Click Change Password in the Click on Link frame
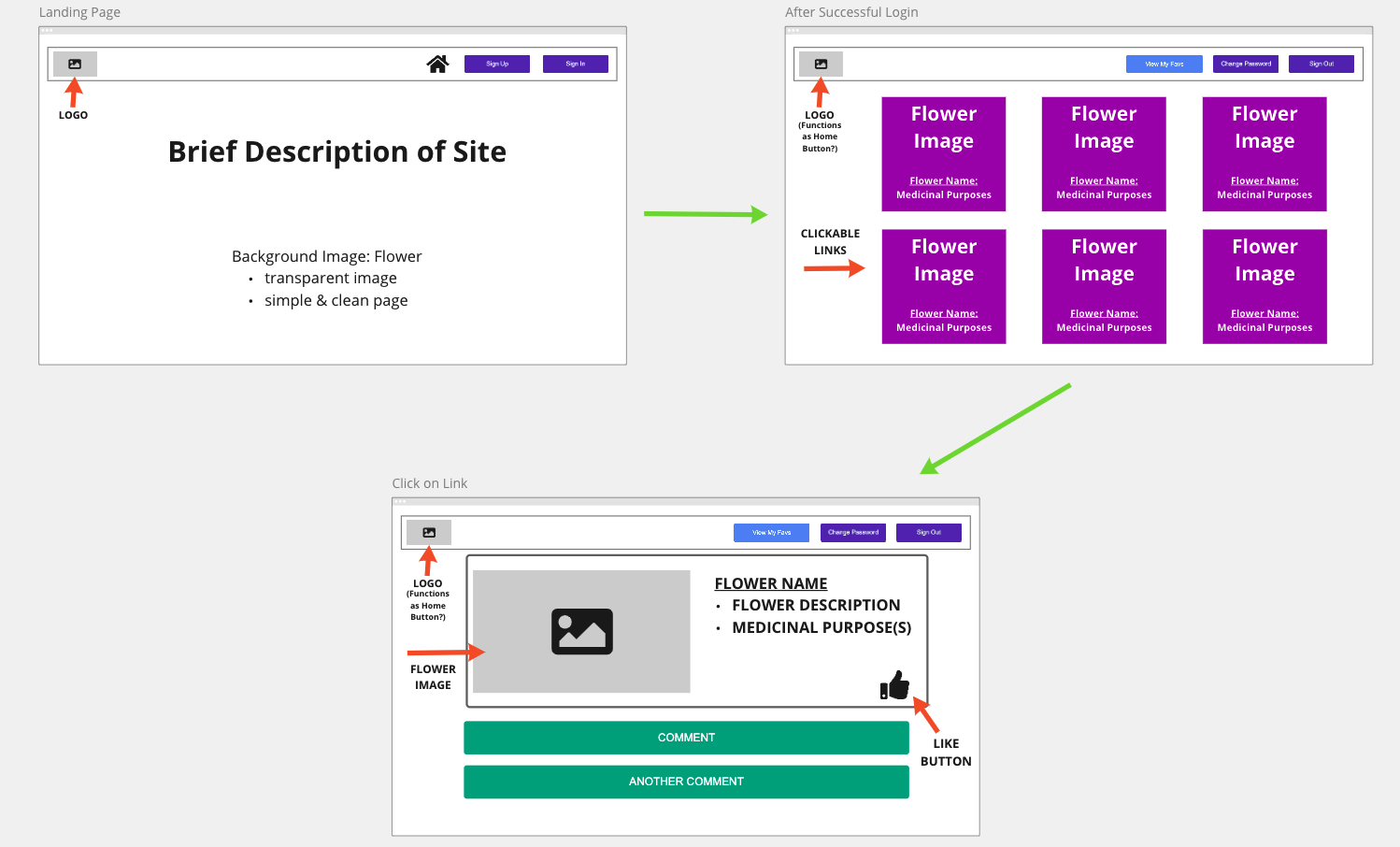 click(853, 532)
